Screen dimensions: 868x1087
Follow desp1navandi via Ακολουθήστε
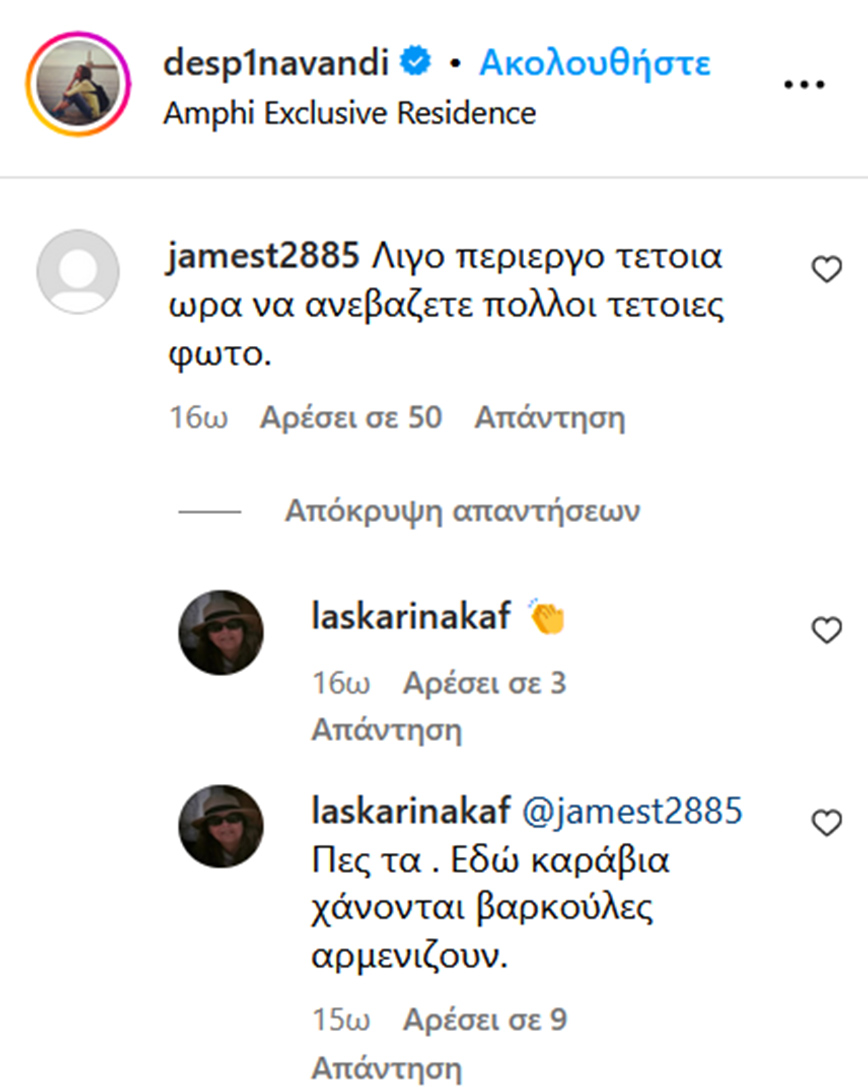point(595,63)
